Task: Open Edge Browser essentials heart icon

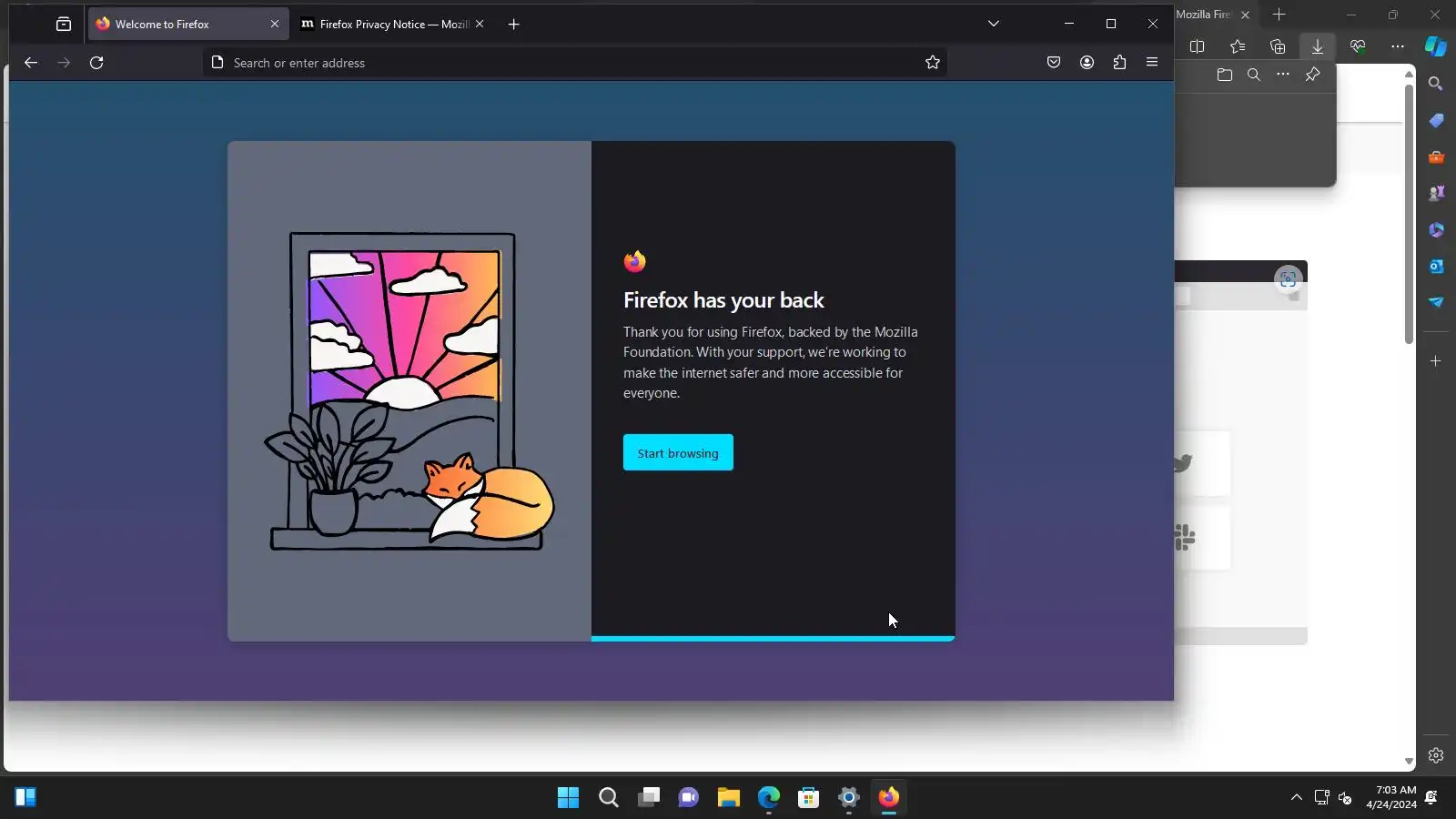Action: (1358, 46)
